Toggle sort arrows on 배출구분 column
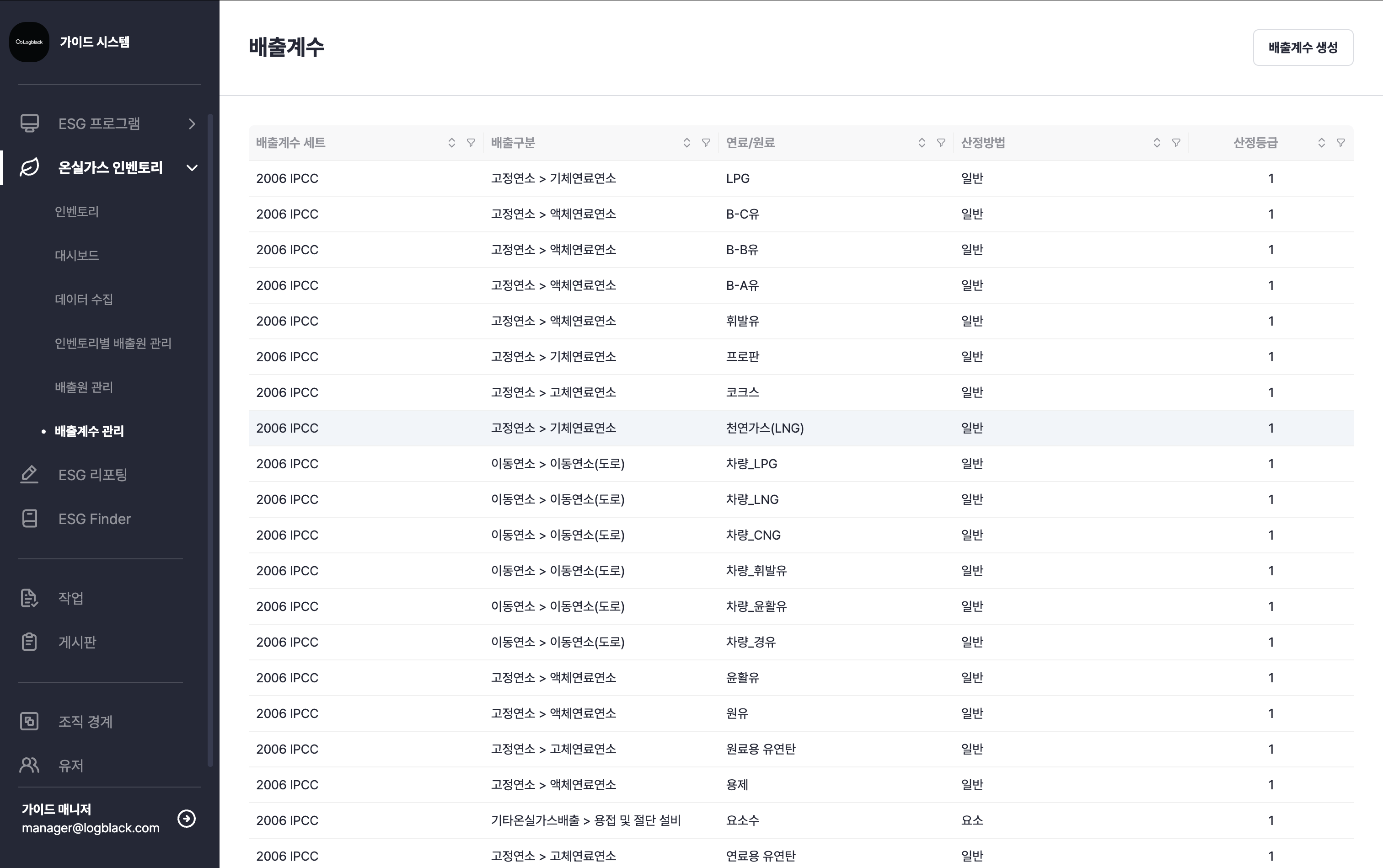 point(686,143)
